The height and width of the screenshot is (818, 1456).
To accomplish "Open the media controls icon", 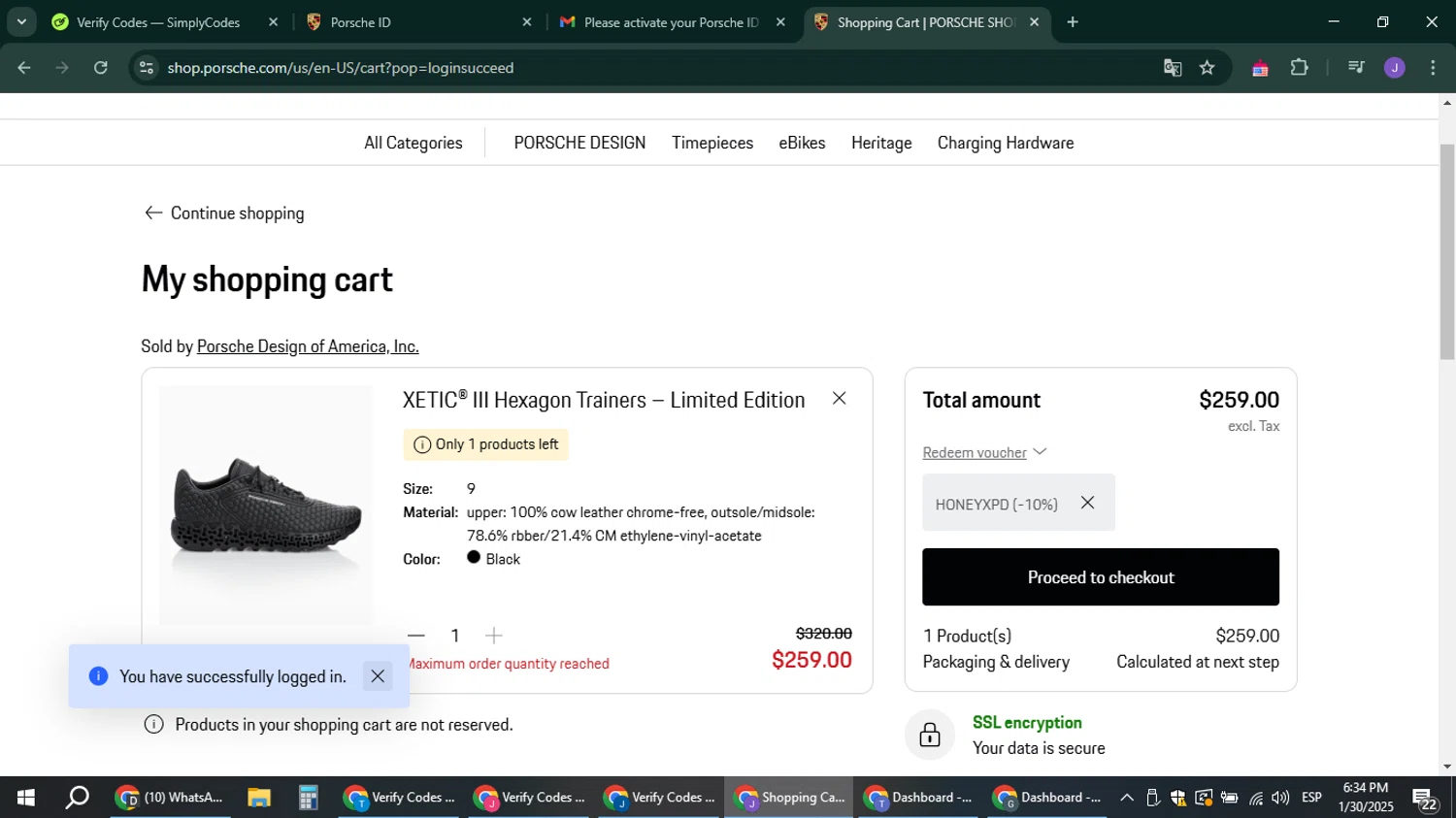I will click(x=1356, y=68).
